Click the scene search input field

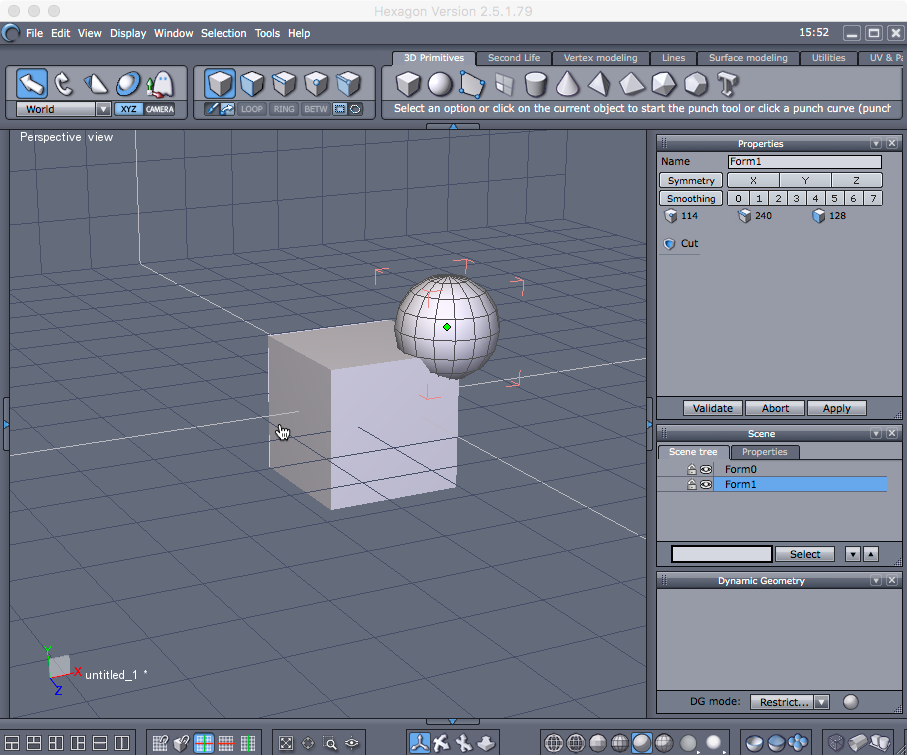pyautogui.click(x=721, y=554)
